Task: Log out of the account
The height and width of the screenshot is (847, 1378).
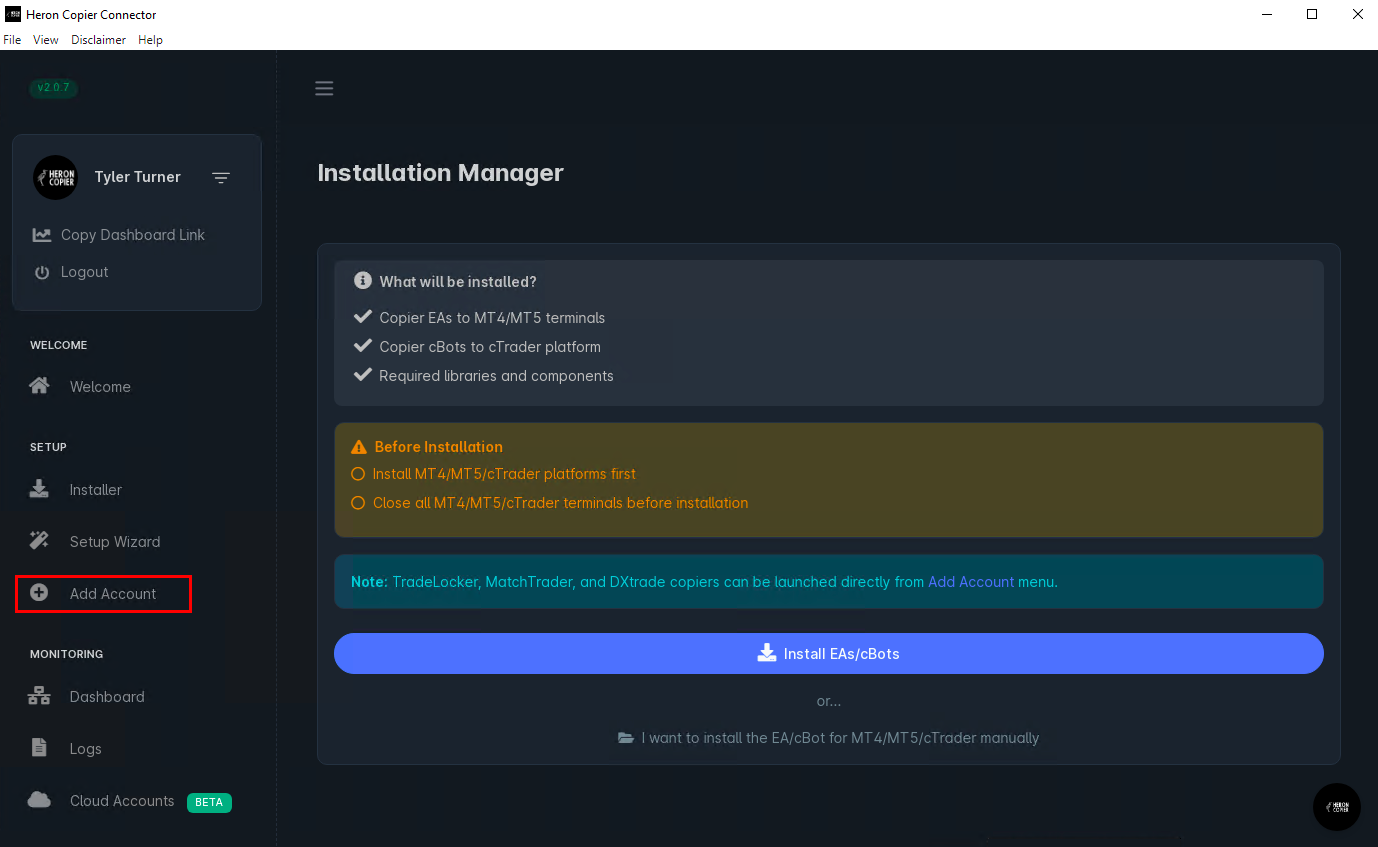Action: 85,272
